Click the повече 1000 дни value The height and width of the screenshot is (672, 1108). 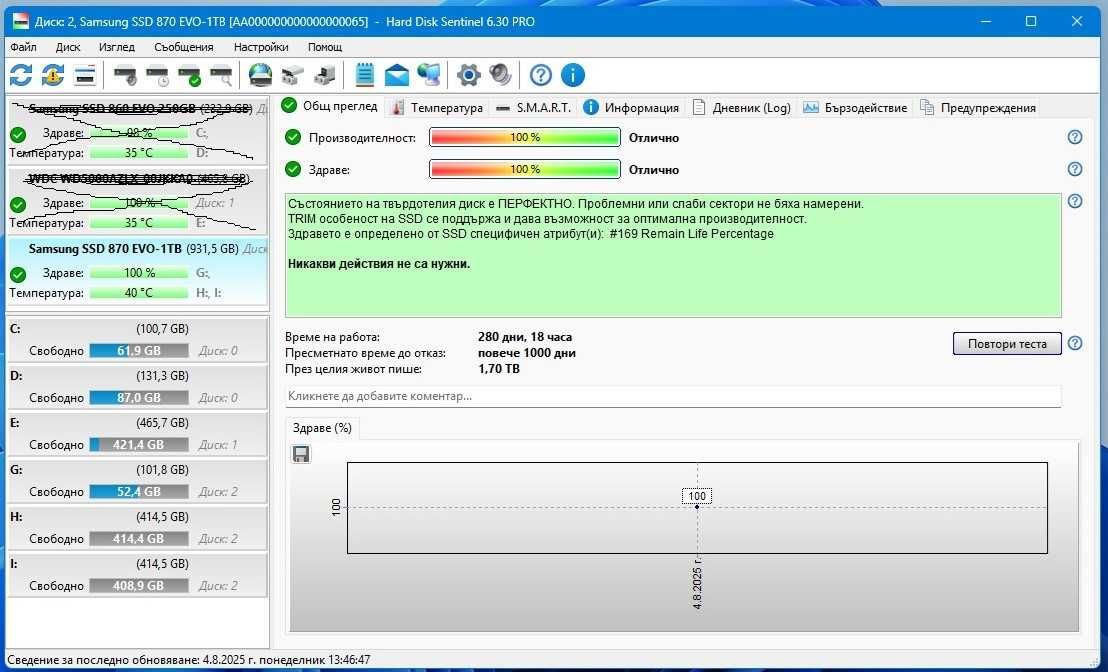coord(526,353)
